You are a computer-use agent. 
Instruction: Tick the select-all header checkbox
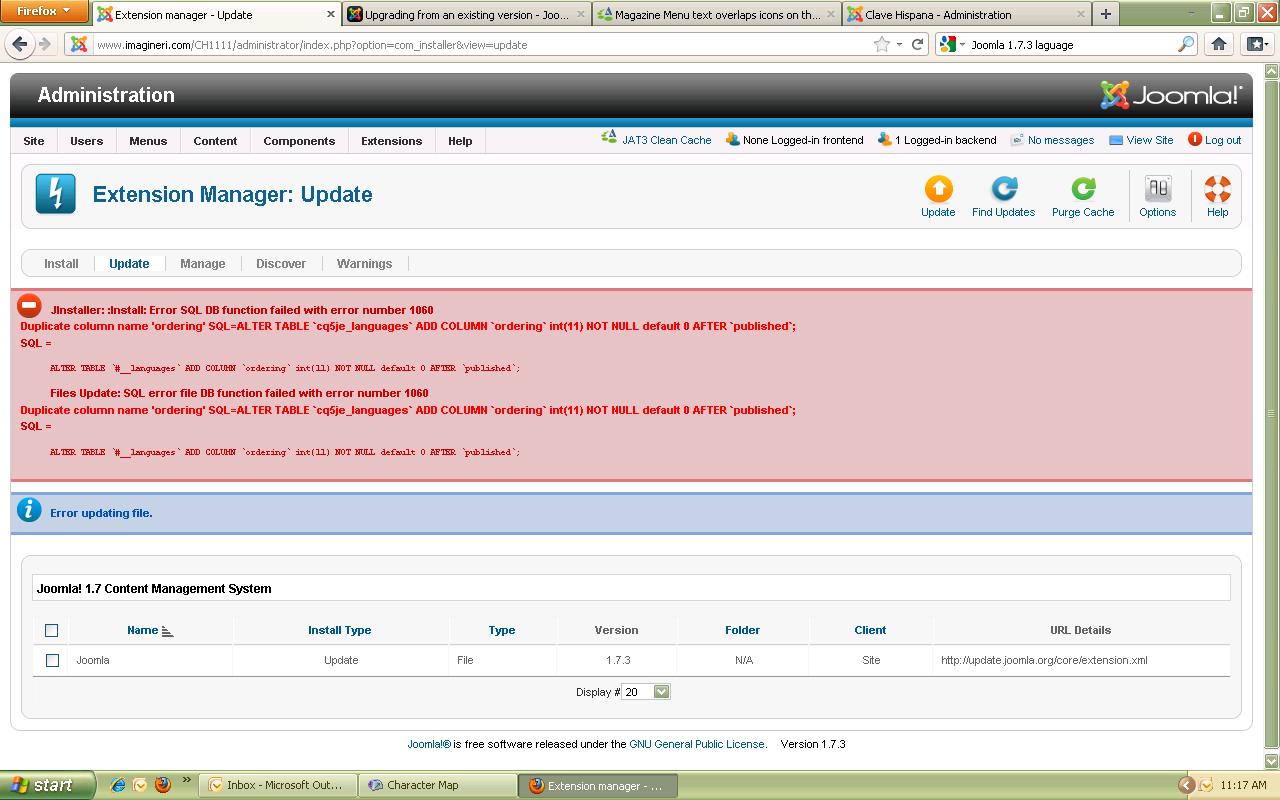click(52, 630)
